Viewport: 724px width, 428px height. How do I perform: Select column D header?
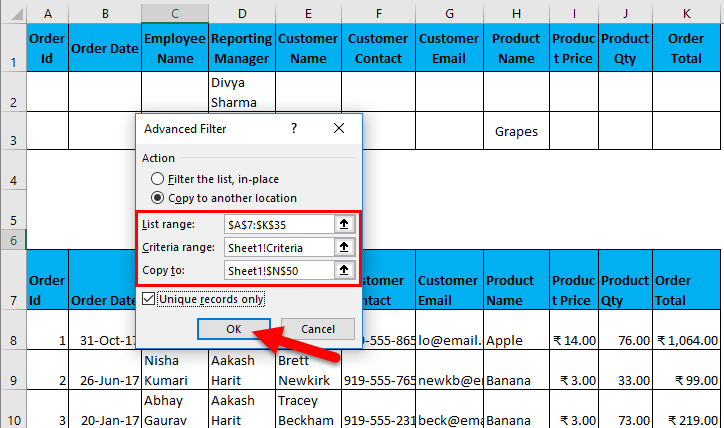click(242, 14)
